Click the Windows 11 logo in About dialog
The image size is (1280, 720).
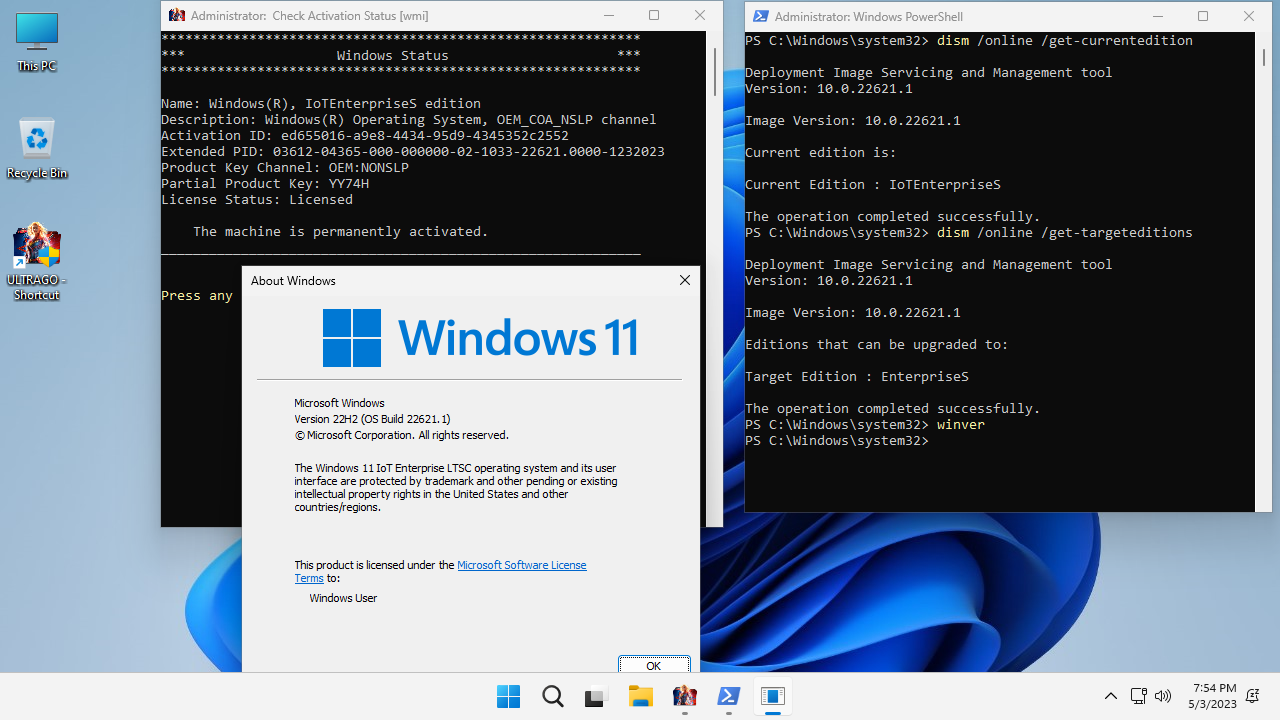point(480,338)
